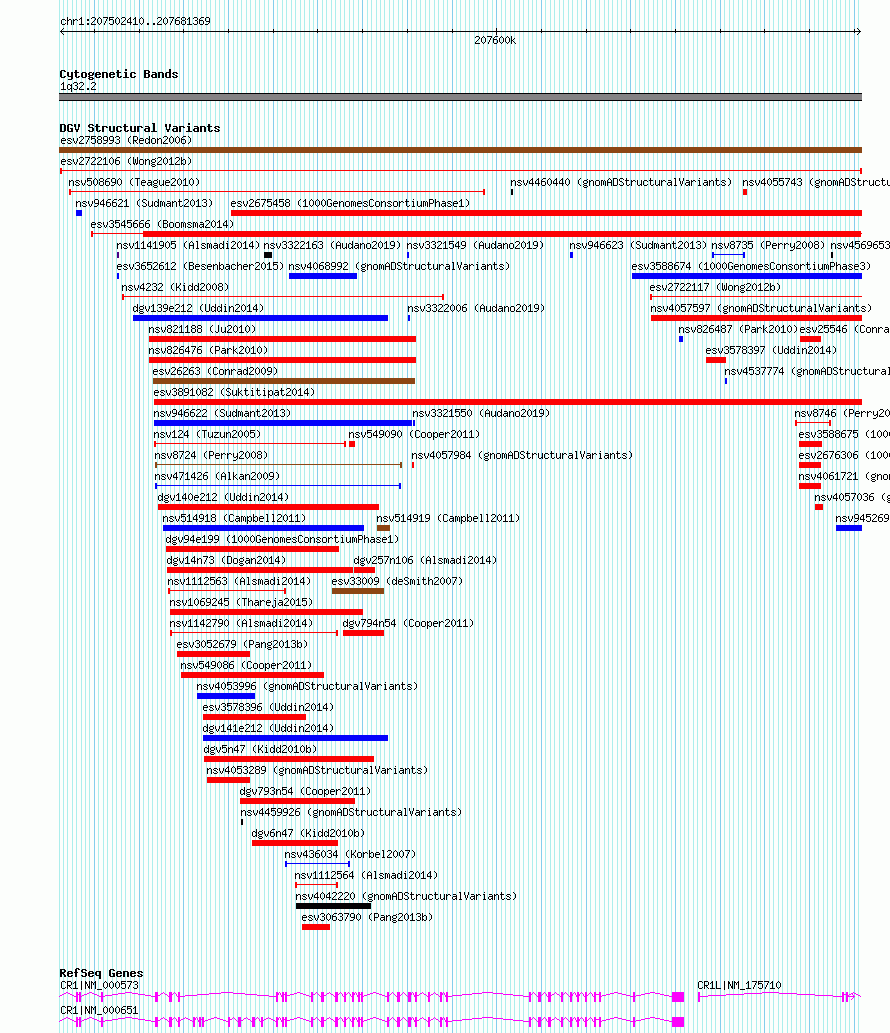Image resolution: width=890 pixels, height=1033 pixels.
Task: Click esv33009 (deSmith2007) label
Action: click(x=397, y=583)
